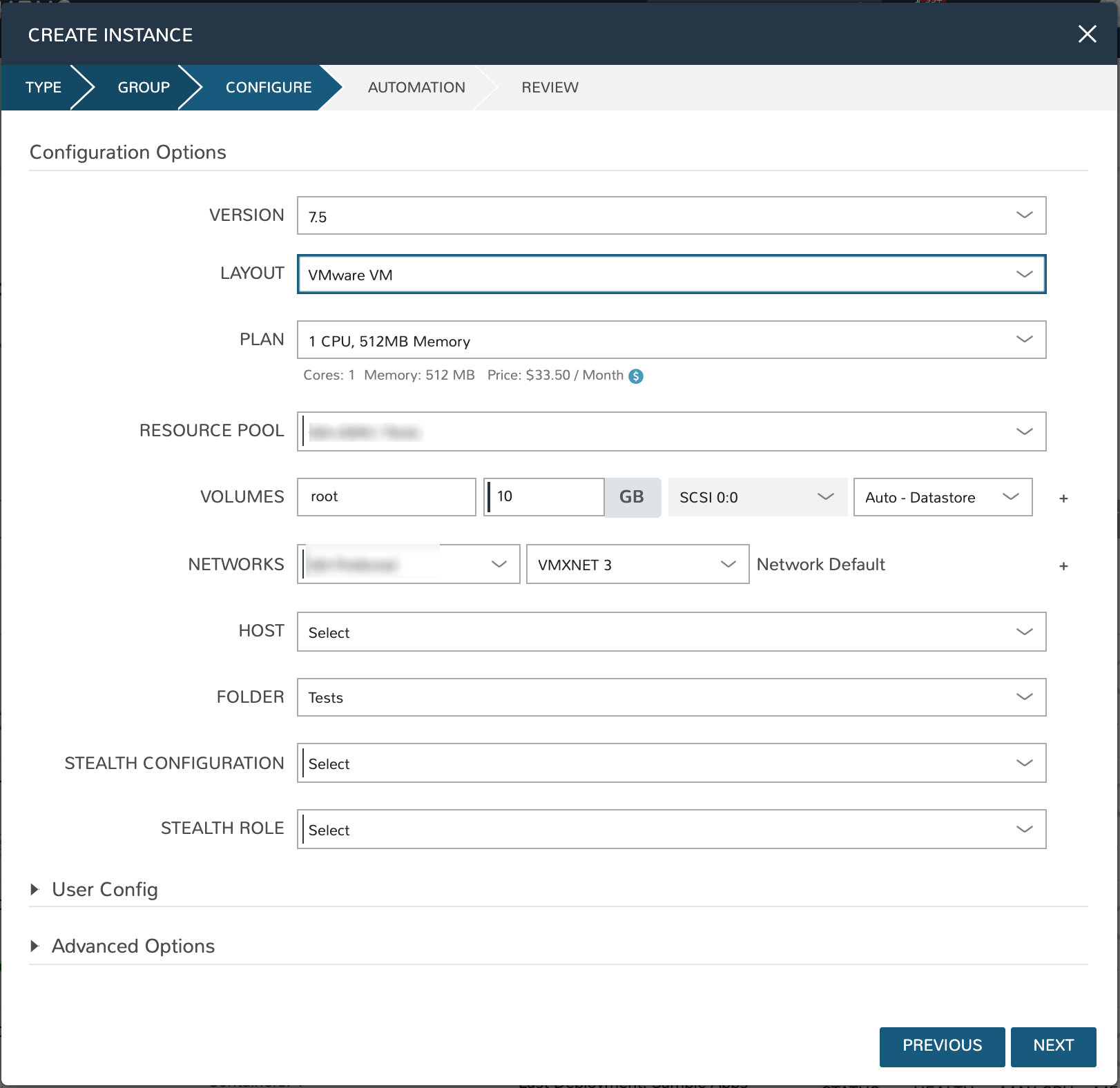This screenshot has height=1088, width=1120.
Task: Open the Auto - Datastore dropdown
Action: point(943,497)
